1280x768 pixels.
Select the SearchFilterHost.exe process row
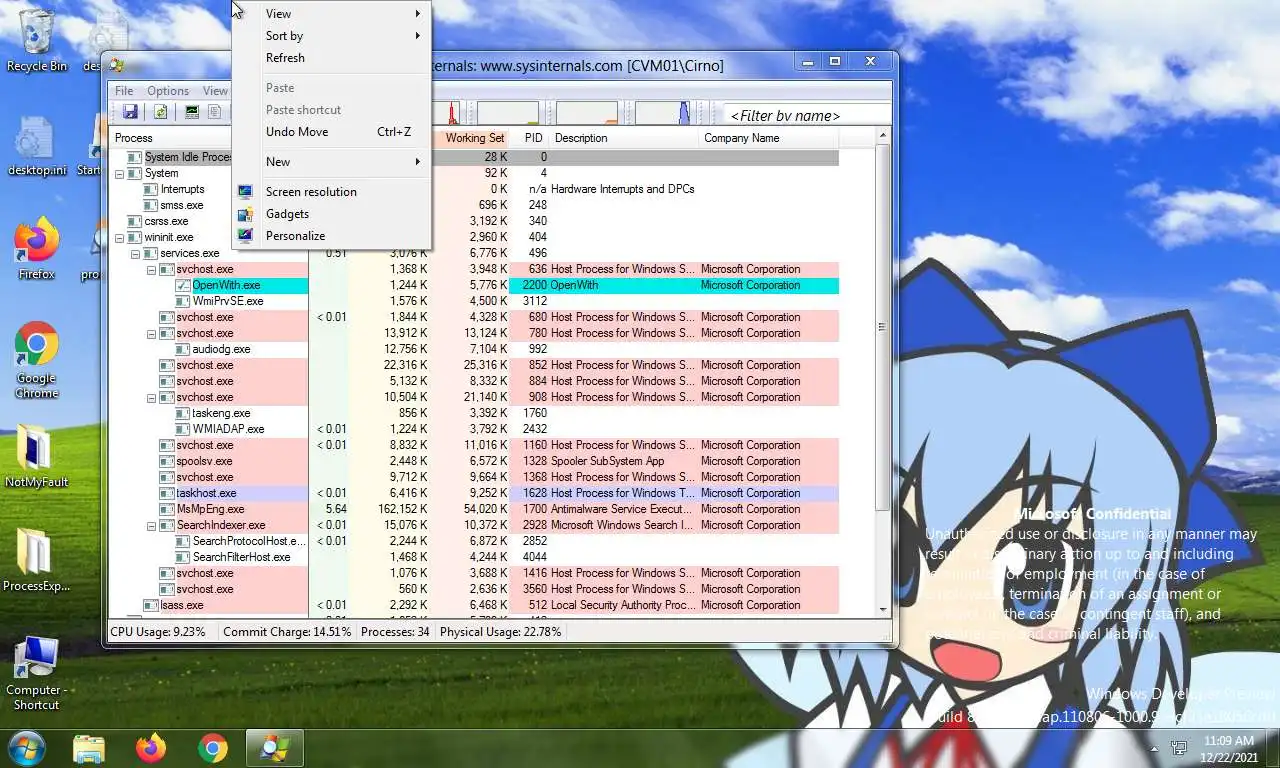[474, 557]
